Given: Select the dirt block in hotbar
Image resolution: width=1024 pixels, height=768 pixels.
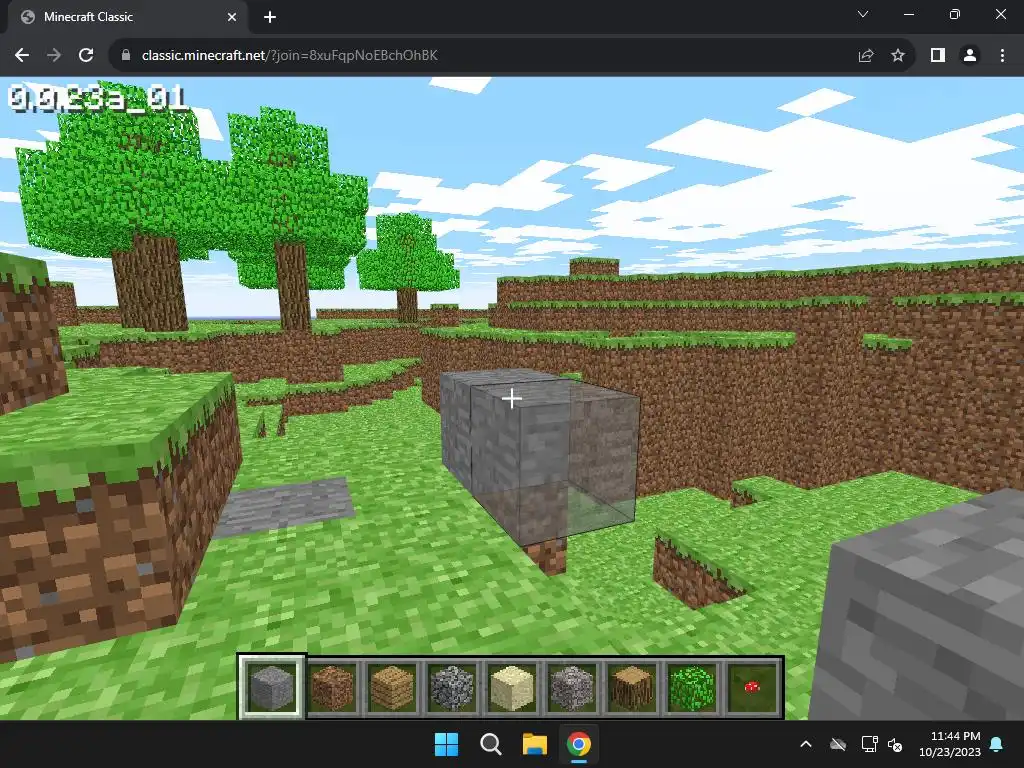Looking at the screenshot, I should coord(331,687).
